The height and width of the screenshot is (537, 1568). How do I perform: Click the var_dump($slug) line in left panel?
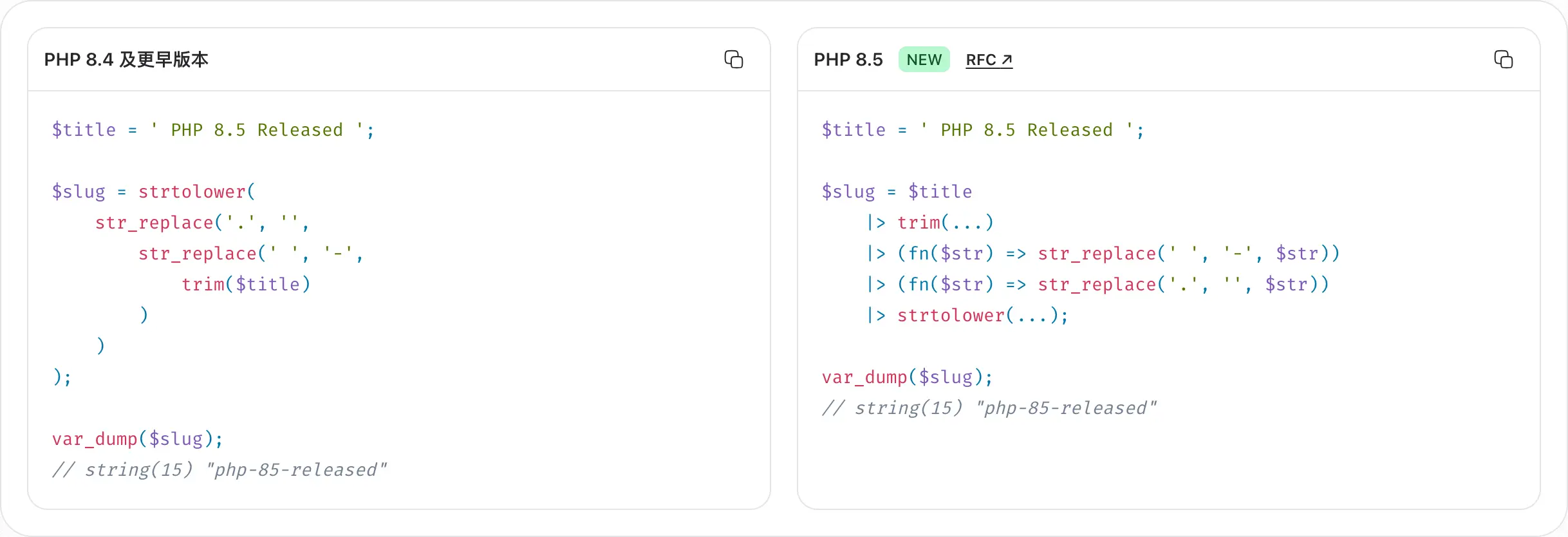coord(137,439)
